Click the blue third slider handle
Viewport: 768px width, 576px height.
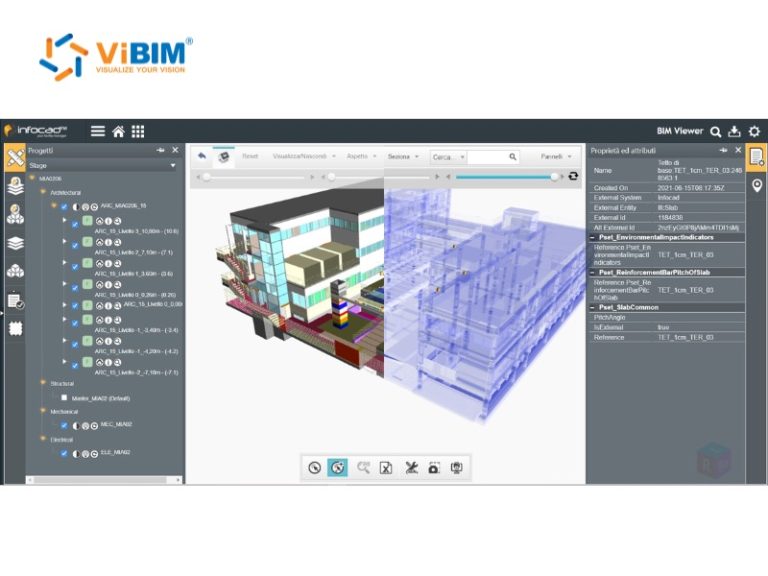pos(554,177)
